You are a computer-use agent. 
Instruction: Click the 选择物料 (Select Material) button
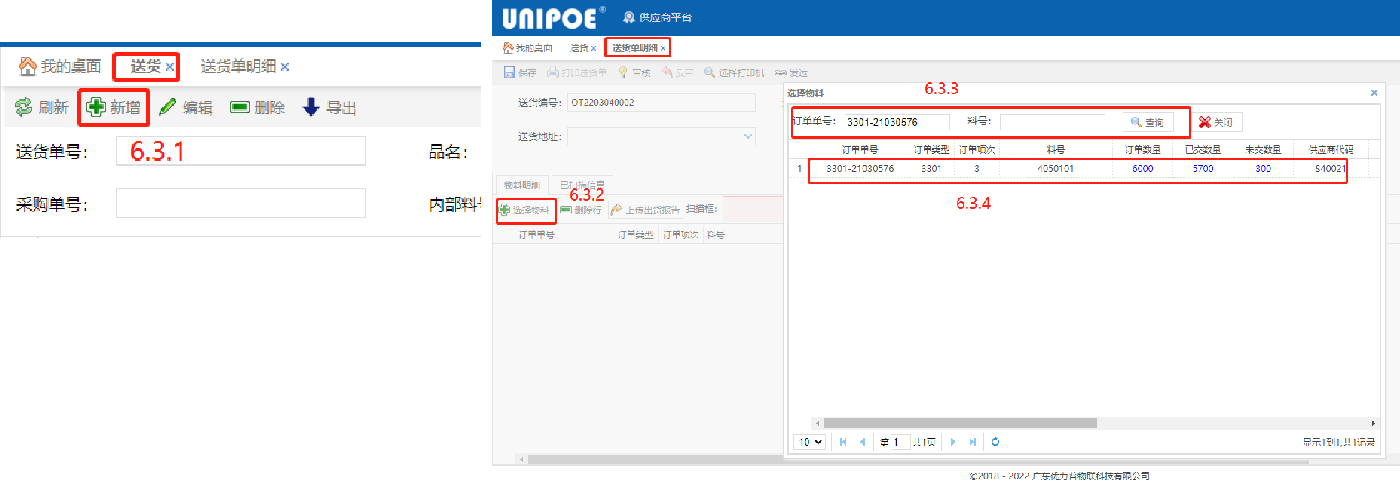525,211
